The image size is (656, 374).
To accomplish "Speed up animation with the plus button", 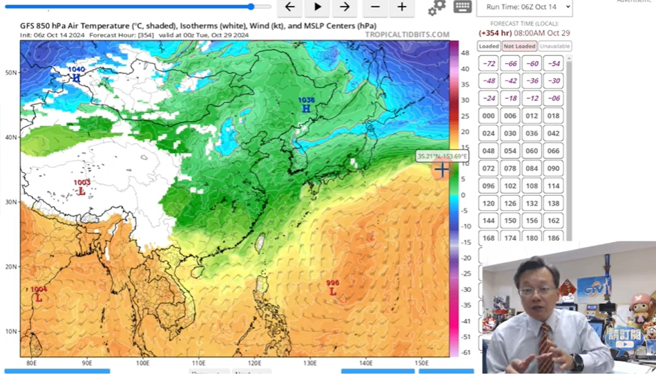I will (x=402, y=7).
